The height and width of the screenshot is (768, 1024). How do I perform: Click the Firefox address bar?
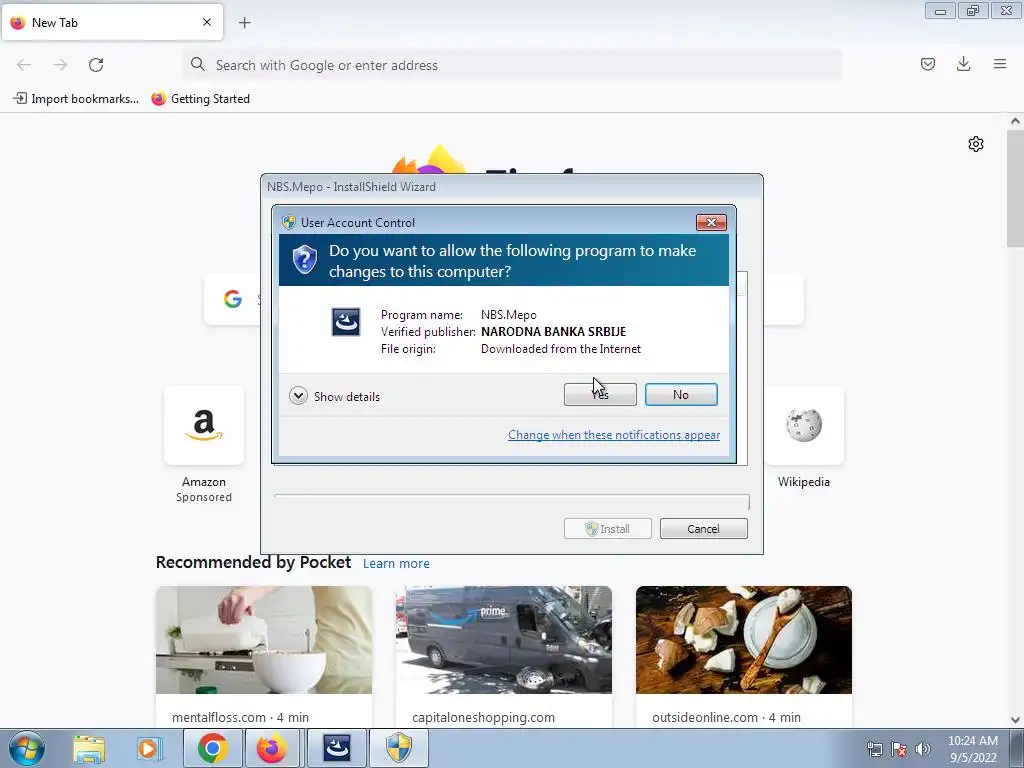click(513, 65)
